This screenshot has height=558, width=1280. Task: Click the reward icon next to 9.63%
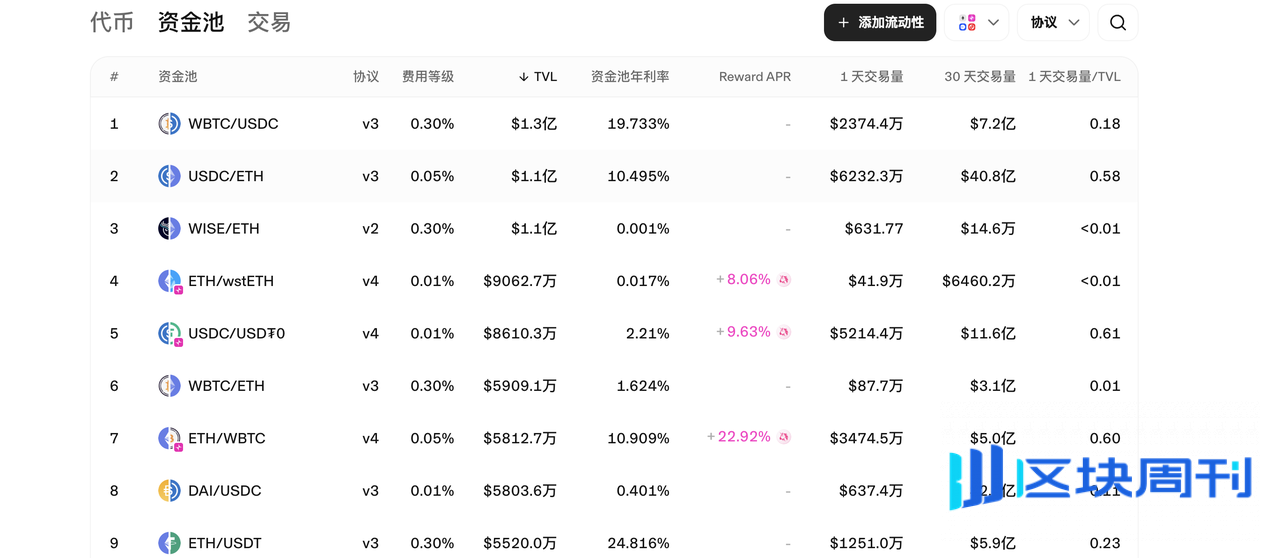point(784,332)
